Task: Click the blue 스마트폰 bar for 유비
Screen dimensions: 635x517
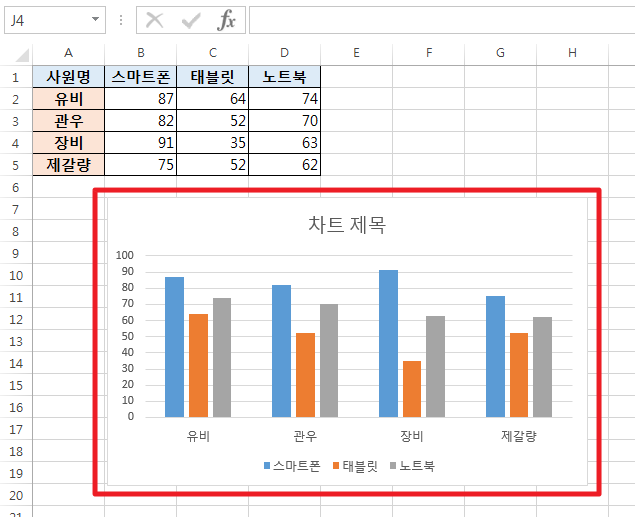Action: (x=175, y=347)
